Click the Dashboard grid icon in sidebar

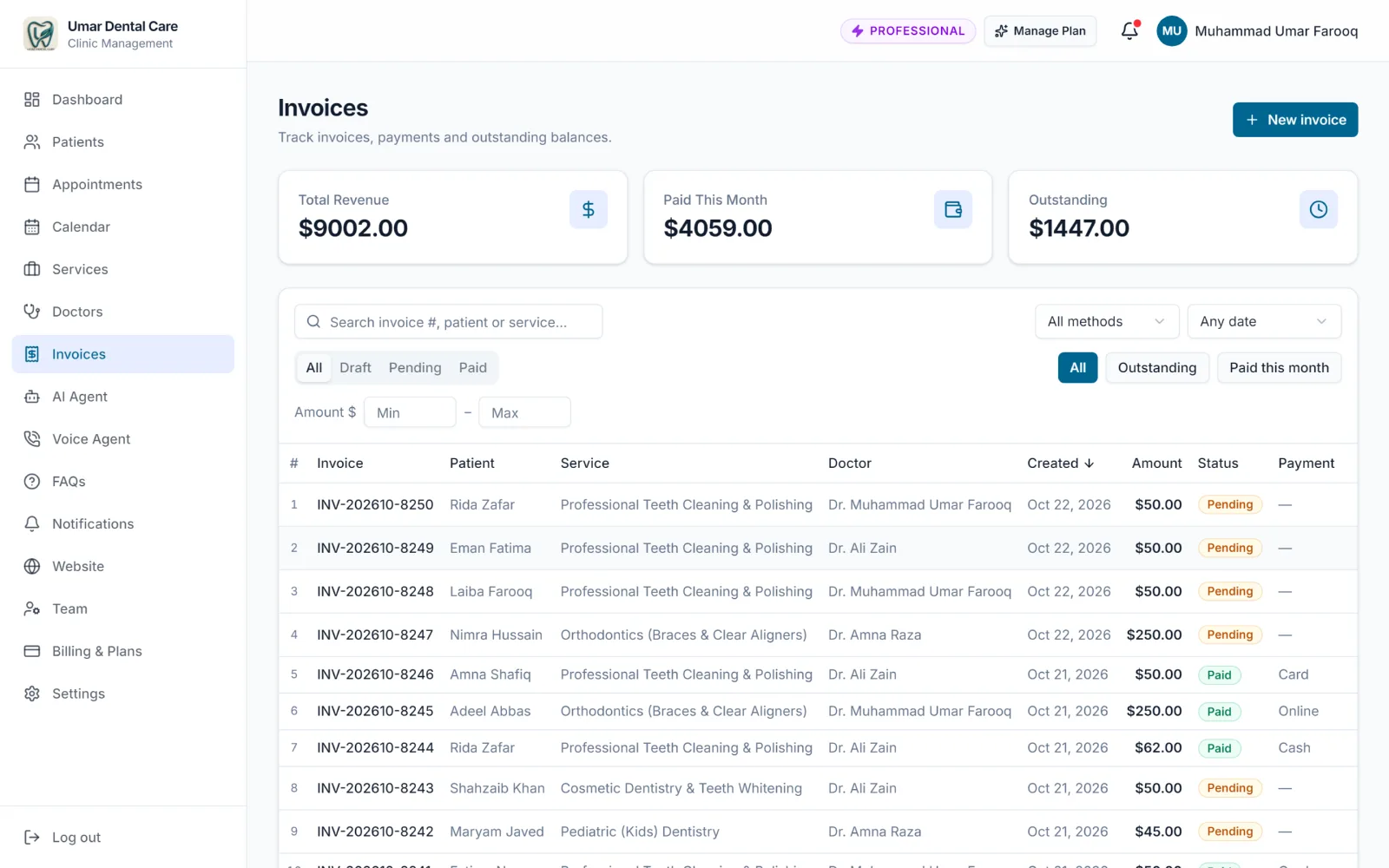(x=32, y=100)
